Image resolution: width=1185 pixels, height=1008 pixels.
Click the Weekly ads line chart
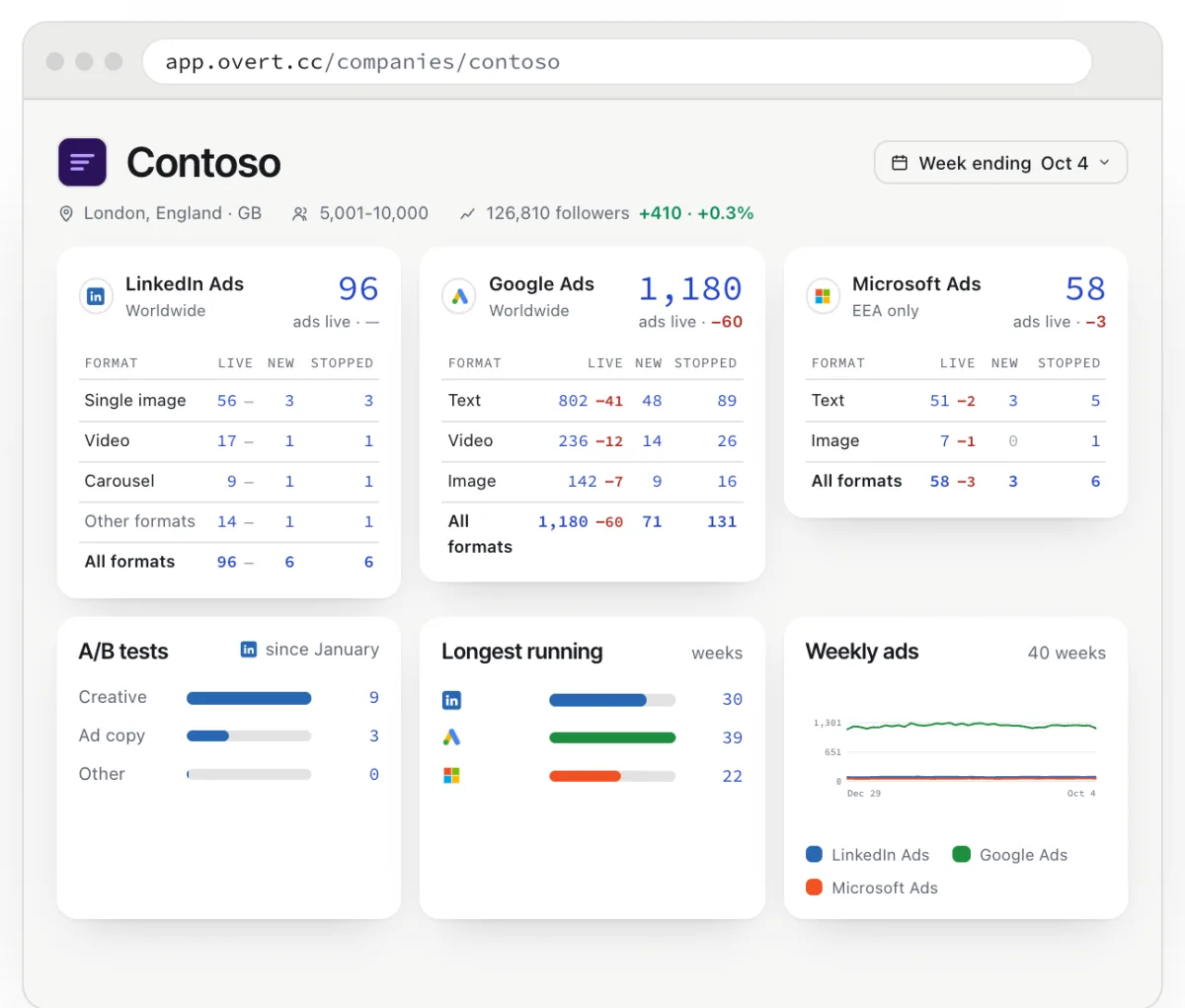pos(956,755)
